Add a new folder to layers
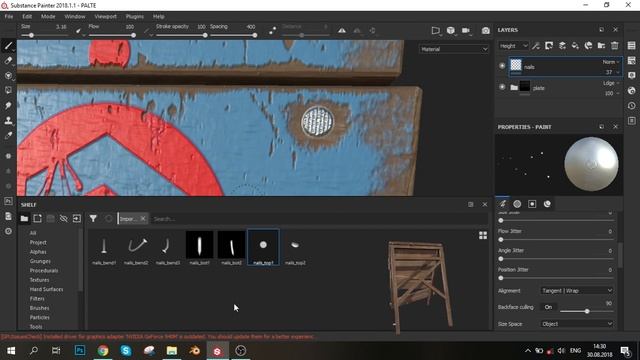 coord(601,46)
